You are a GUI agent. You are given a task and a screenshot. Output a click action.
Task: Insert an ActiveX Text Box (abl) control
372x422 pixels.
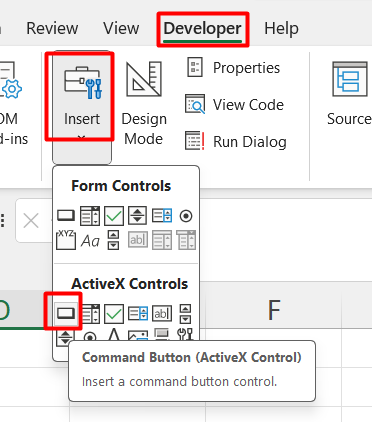tap(162, 314)
